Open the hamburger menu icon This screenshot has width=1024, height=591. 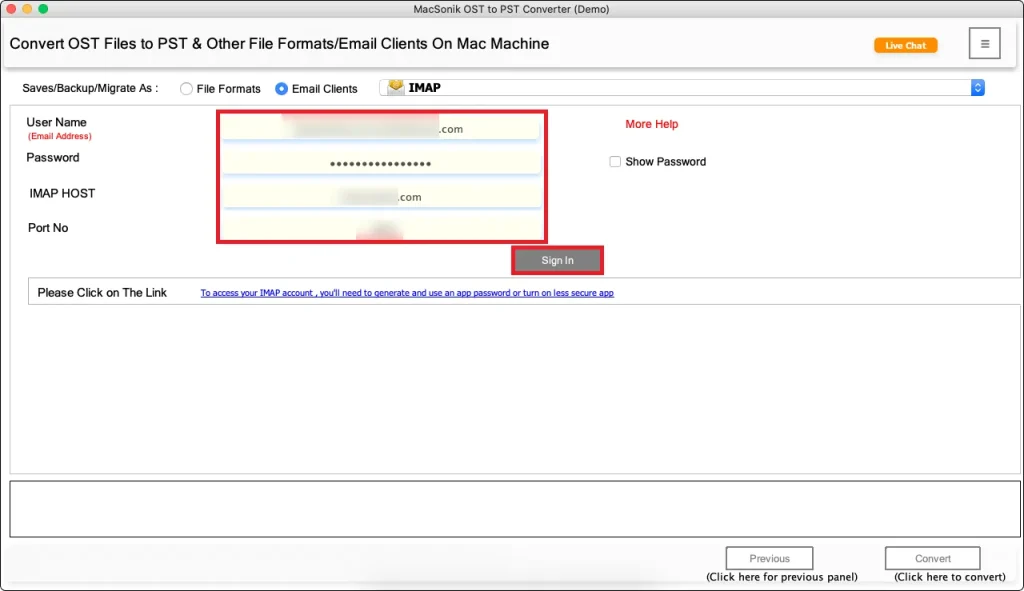tap(984, 44)
